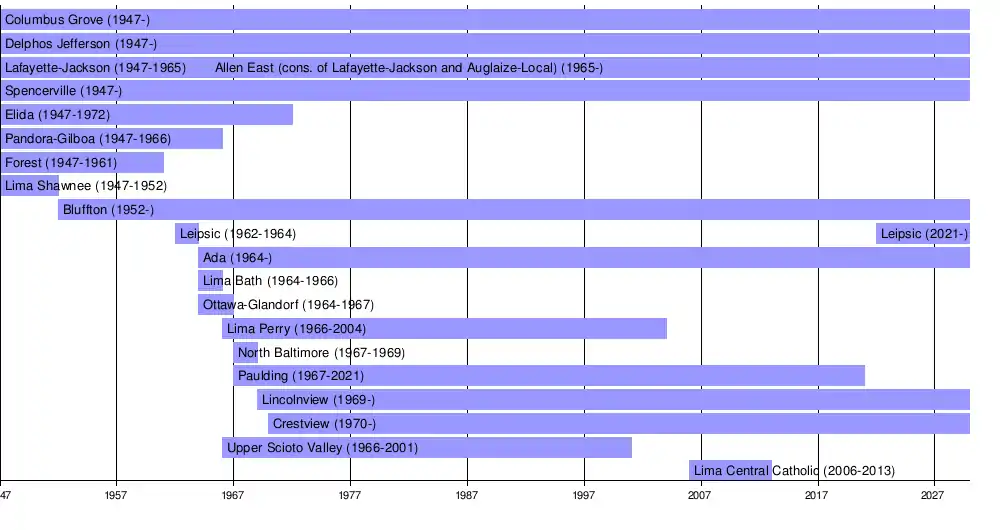The width and height of the screenshot is (1000, 530).
Task: Select the Paulding (1967-2021) bar
Action: 549,376
